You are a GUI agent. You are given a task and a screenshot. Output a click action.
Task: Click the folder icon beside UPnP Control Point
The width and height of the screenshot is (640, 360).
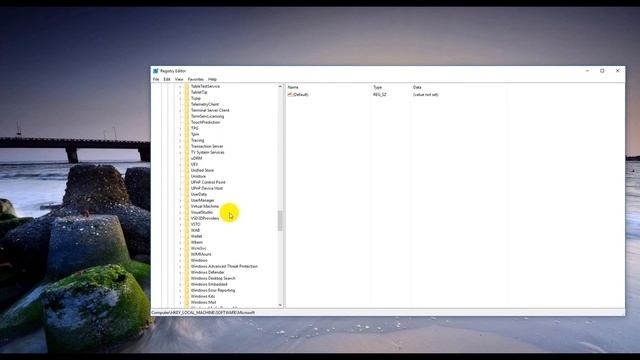[187, 182]
